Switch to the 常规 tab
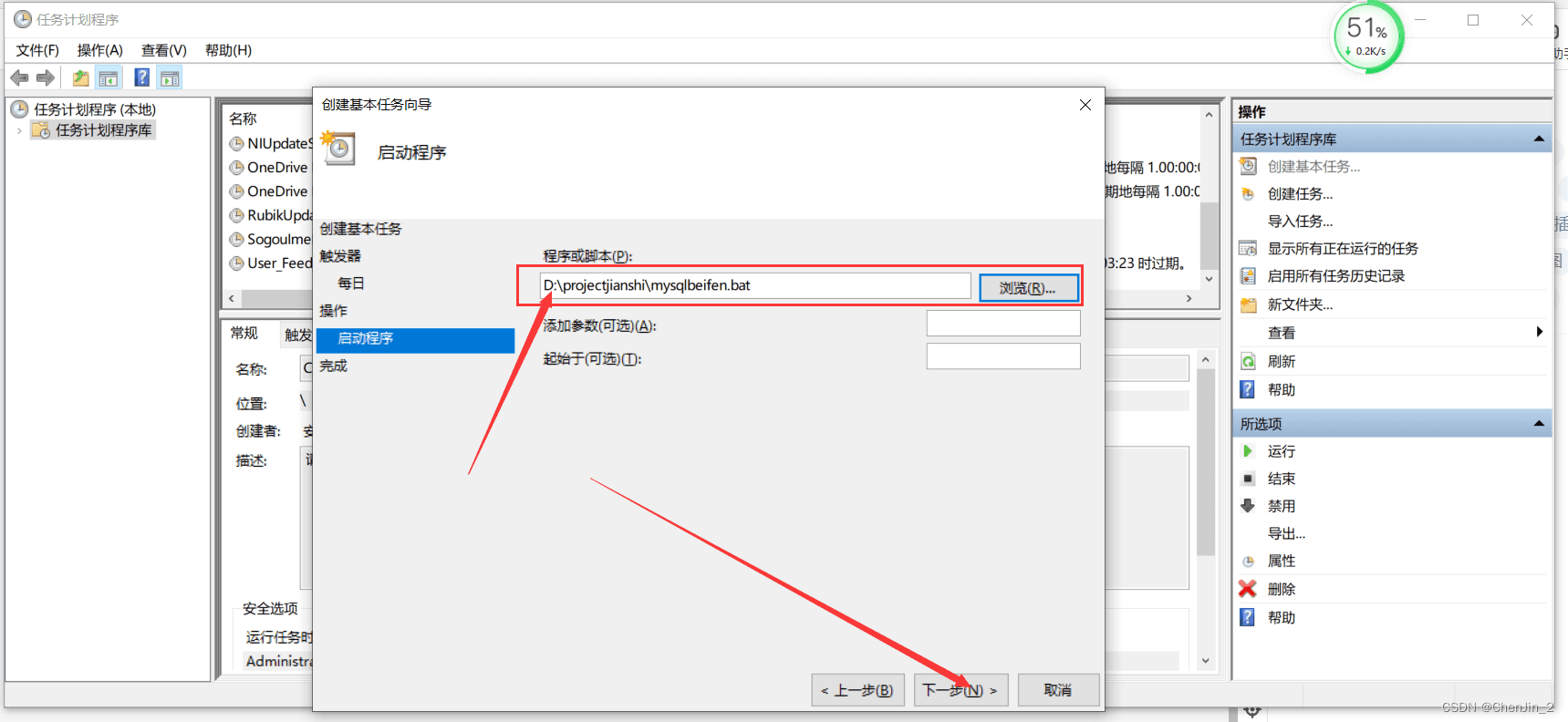 pyautogui.click(x=244, y=334)
